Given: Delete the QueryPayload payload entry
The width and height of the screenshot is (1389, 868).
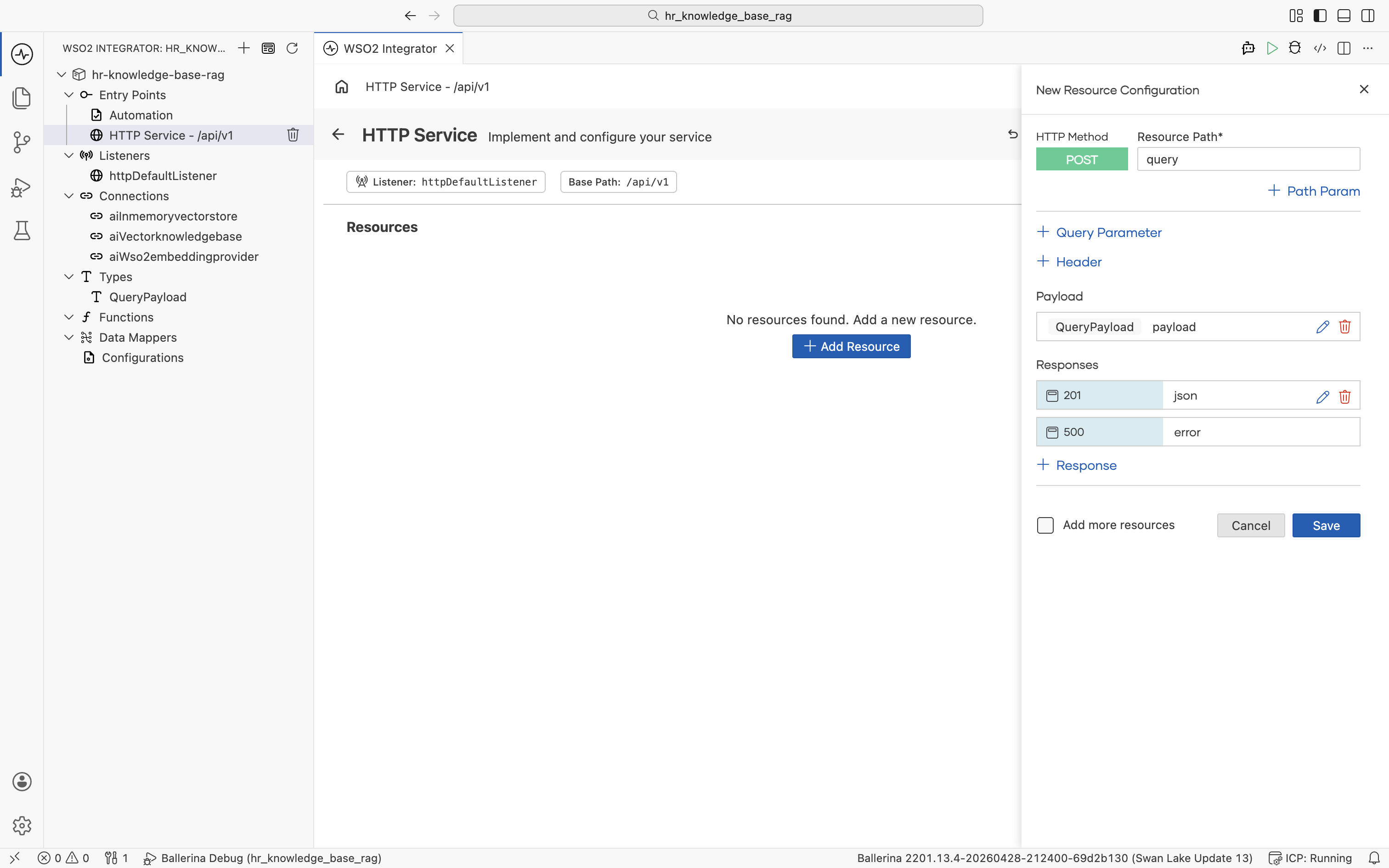Looking at the screenshot, I should pos(1345,327).
